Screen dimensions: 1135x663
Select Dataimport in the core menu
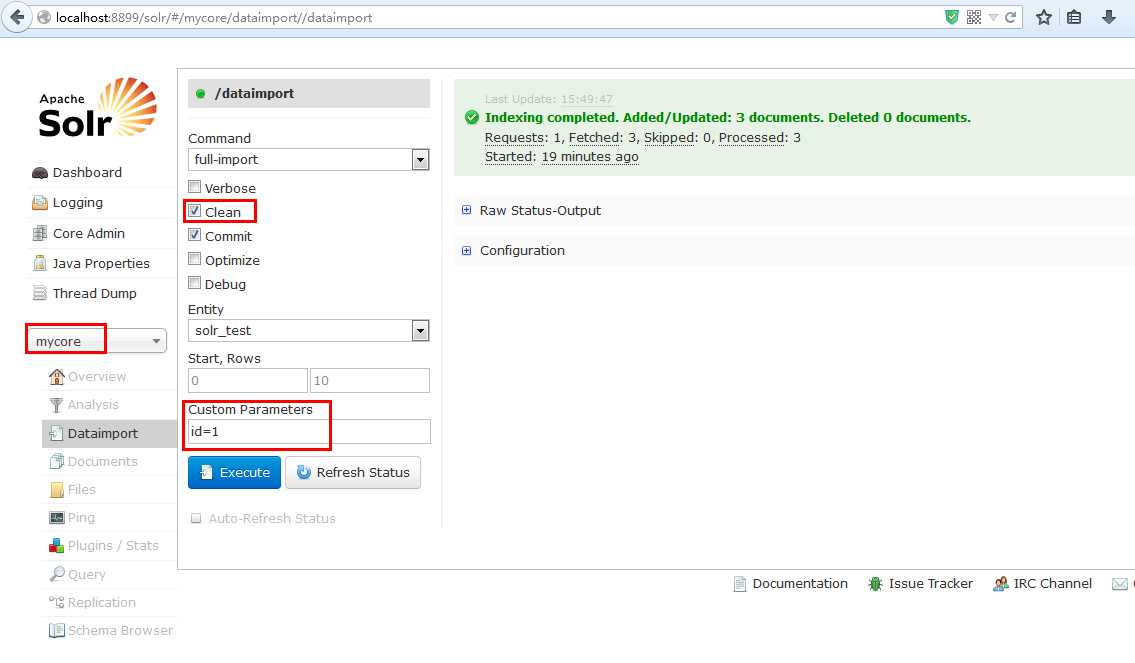click(x=109, y=434)
